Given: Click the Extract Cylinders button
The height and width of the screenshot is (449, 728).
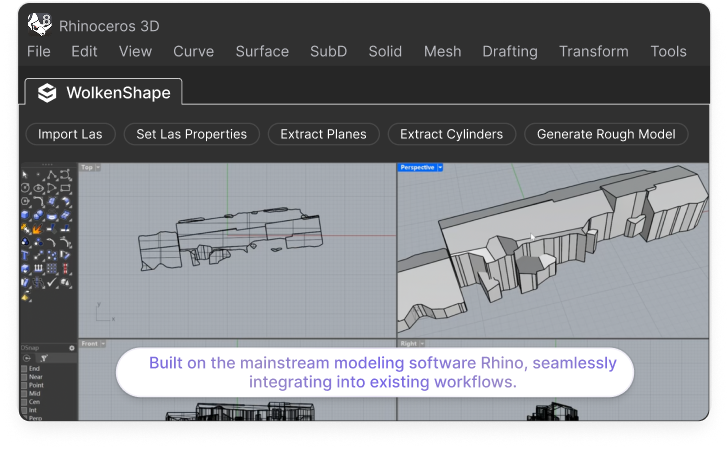Looking at the screenshot, I should pos(452,134).
